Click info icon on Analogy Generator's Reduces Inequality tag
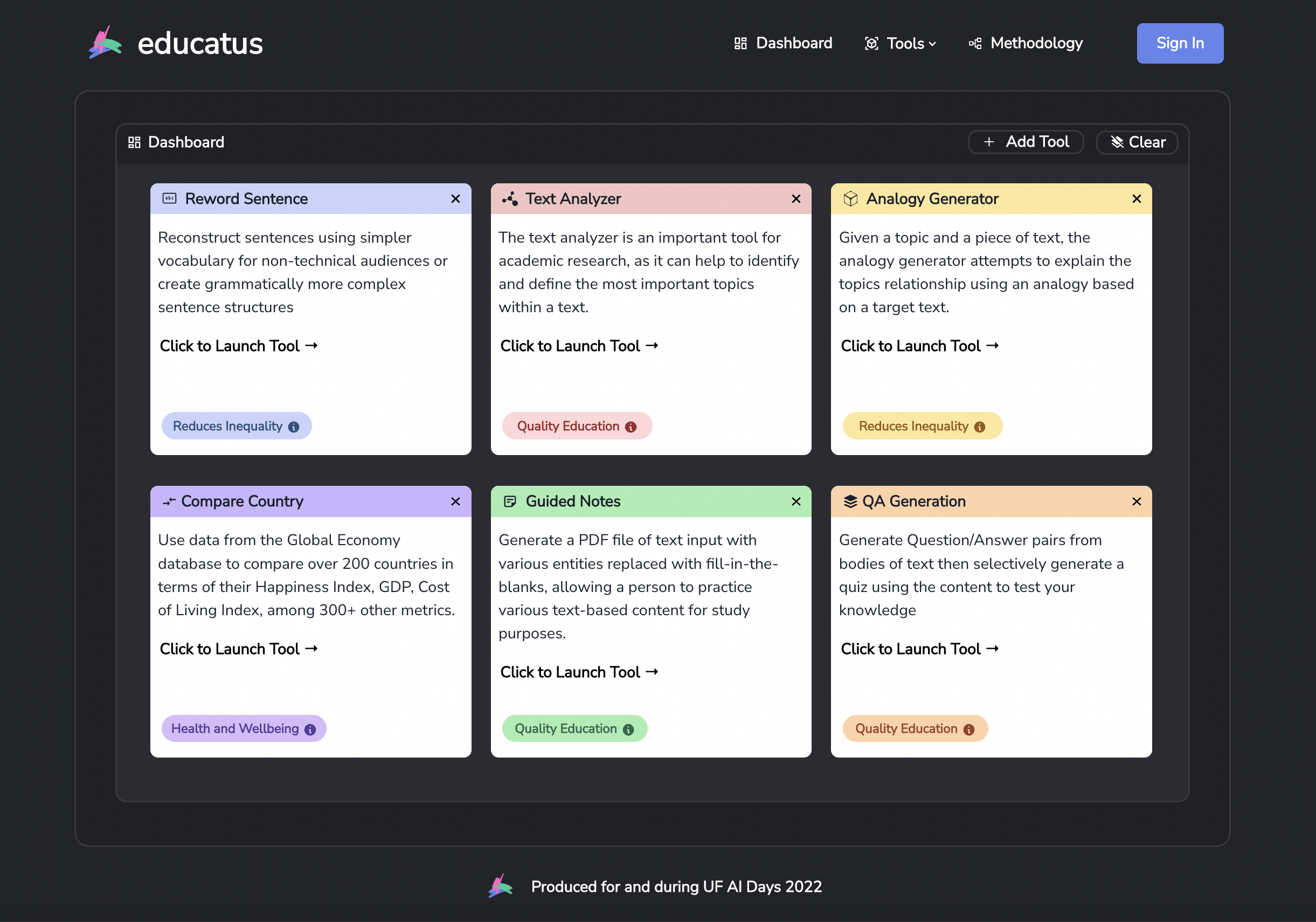 click(x=980, y=426)
